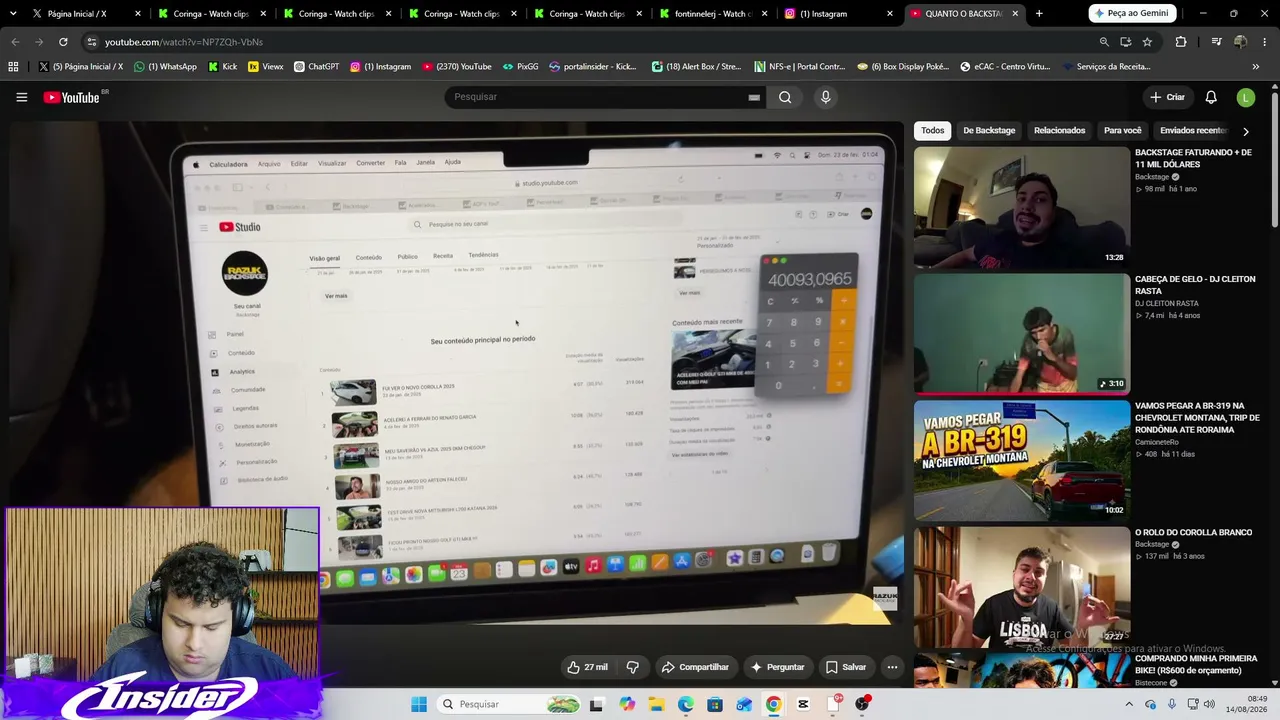Adjust system volume from the speaker tray icon
This screenshot has width=1280, height=720.
pos(1209,704)
